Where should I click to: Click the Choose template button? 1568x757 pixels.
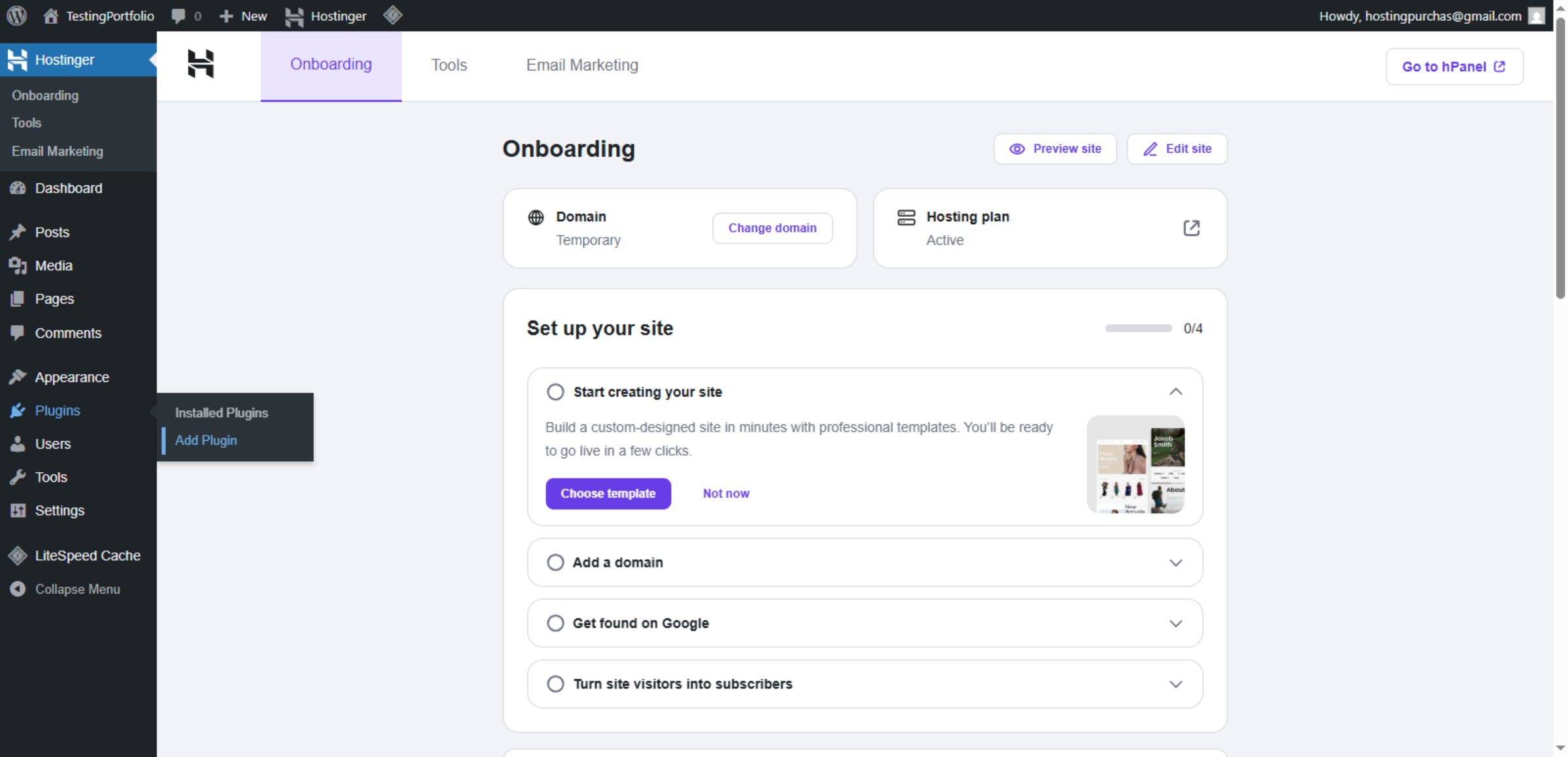click(608, 494)
